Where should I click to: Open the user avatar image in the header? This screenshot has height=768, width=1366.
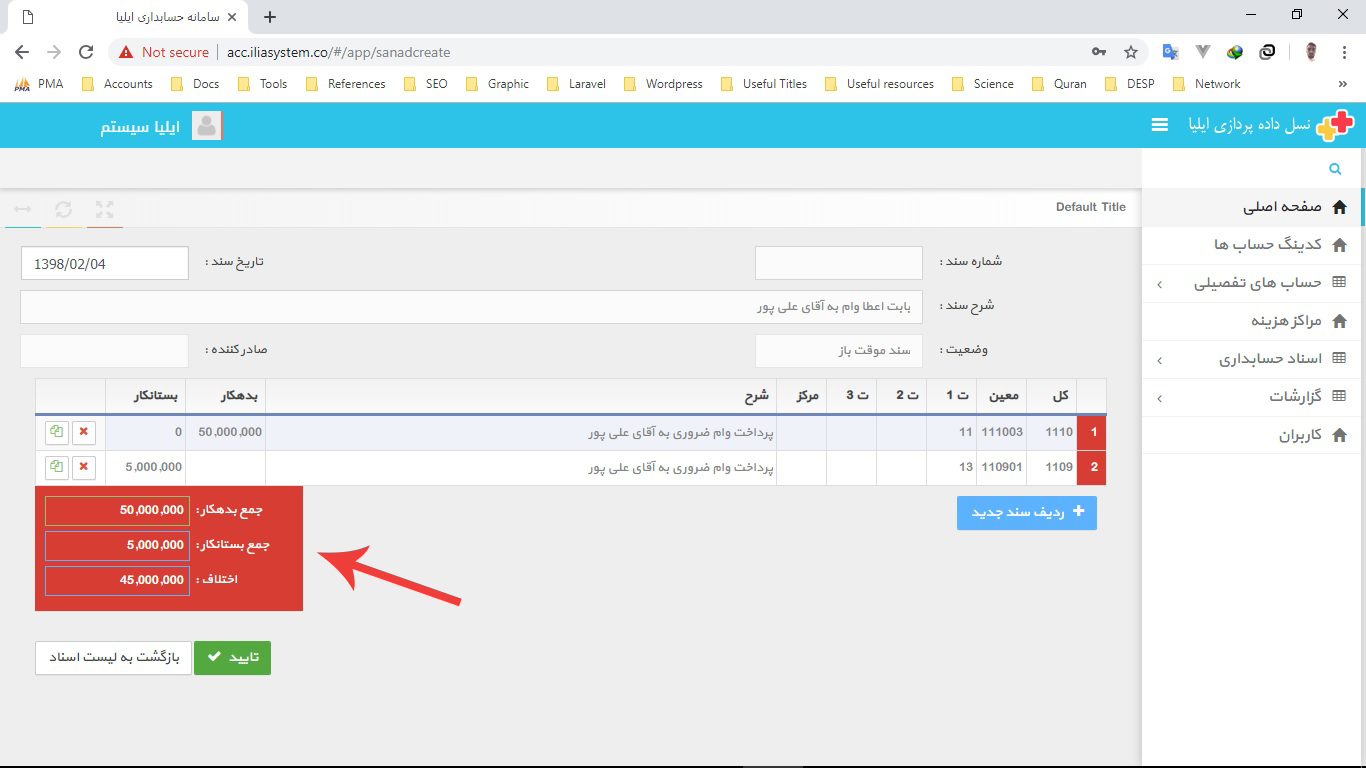[x=207, y=125]
